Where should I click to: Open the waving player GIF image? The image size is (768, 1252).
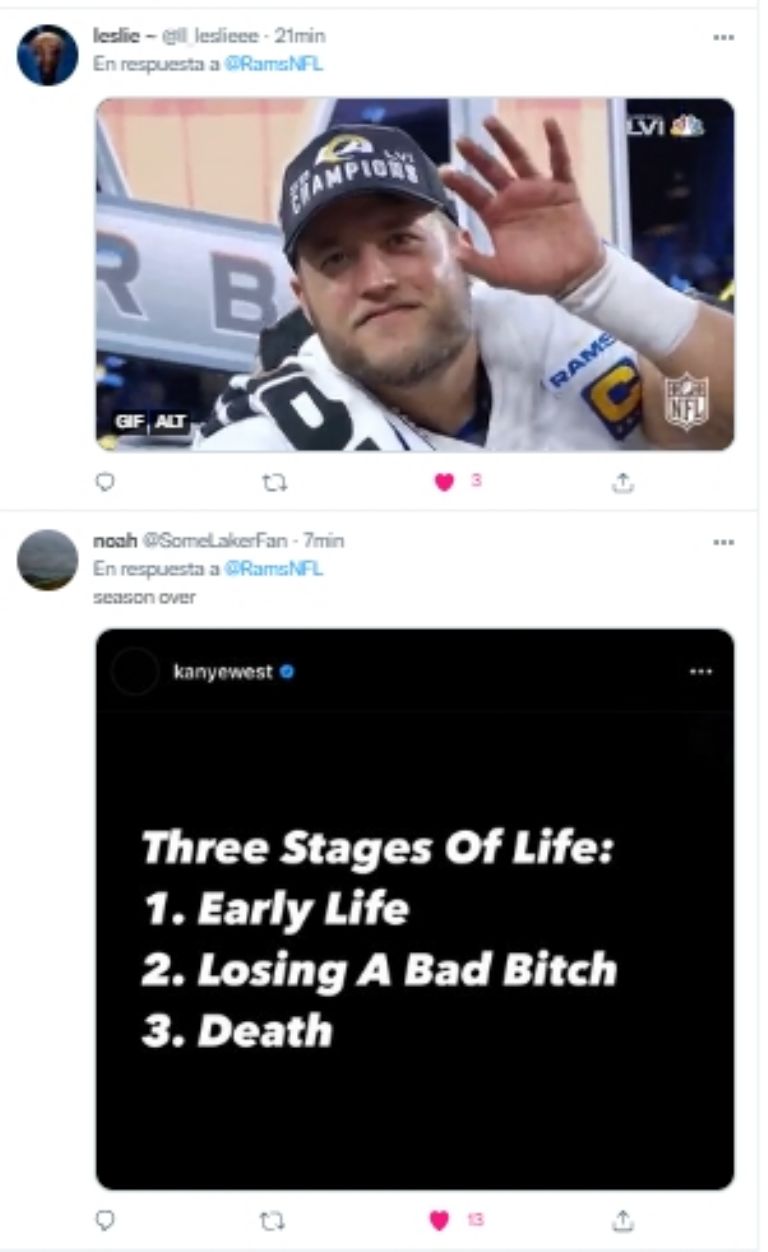pos(414,273)
